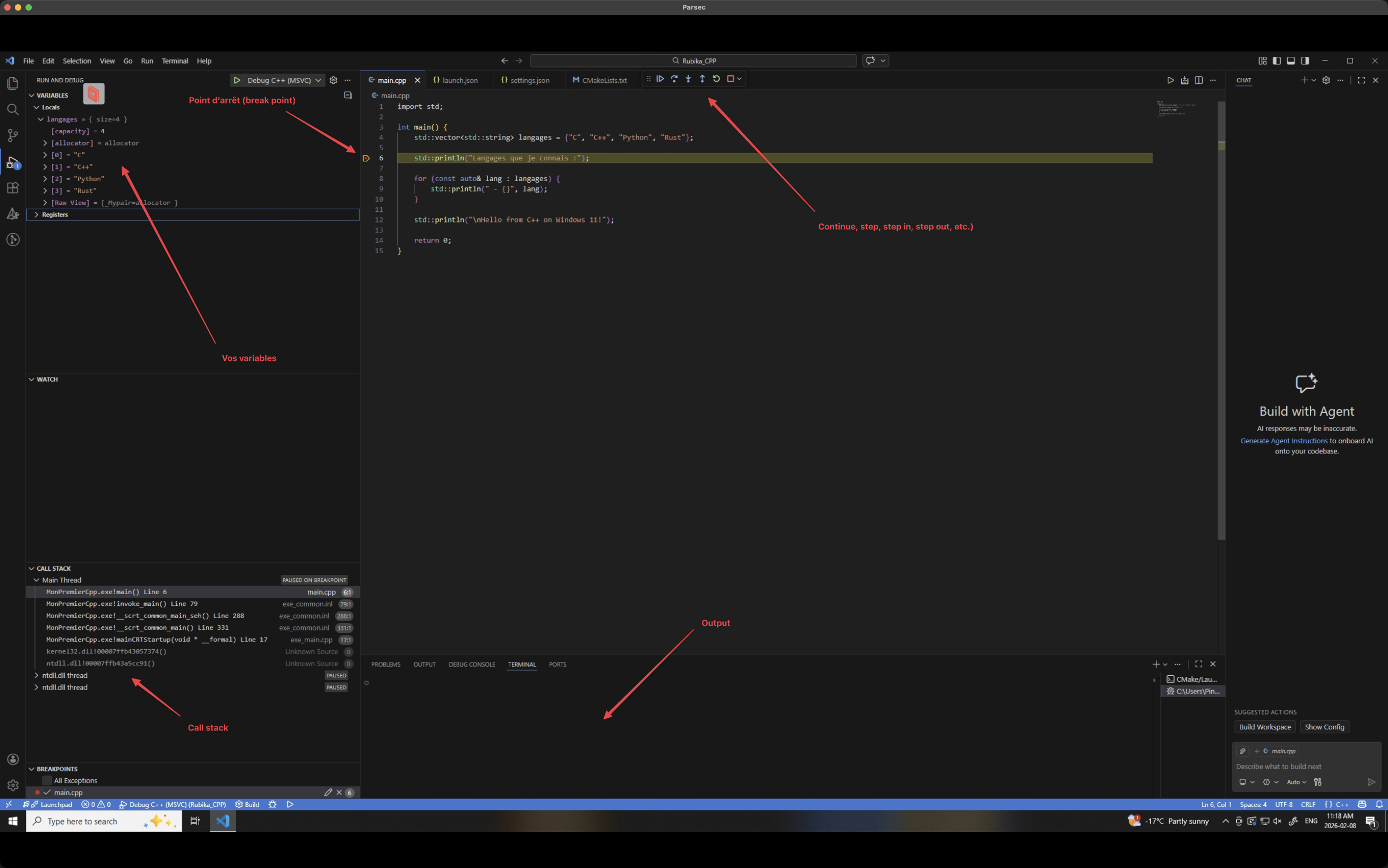Viewport: 1388px width, 868px height.
Task: Click the chat input field
Action: [x=1306, y=767]
